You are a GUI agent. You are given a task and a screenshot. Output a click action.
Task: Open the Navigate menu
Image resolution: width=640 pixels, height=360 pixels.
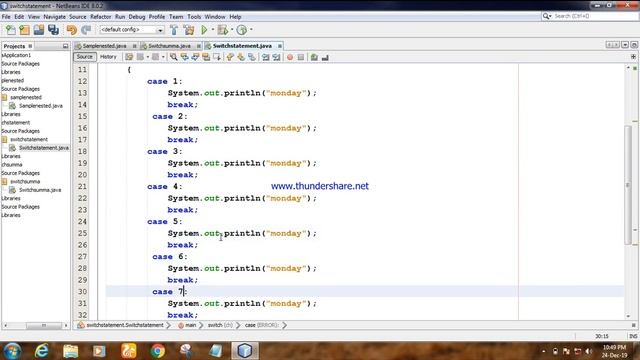pos(54,17)
